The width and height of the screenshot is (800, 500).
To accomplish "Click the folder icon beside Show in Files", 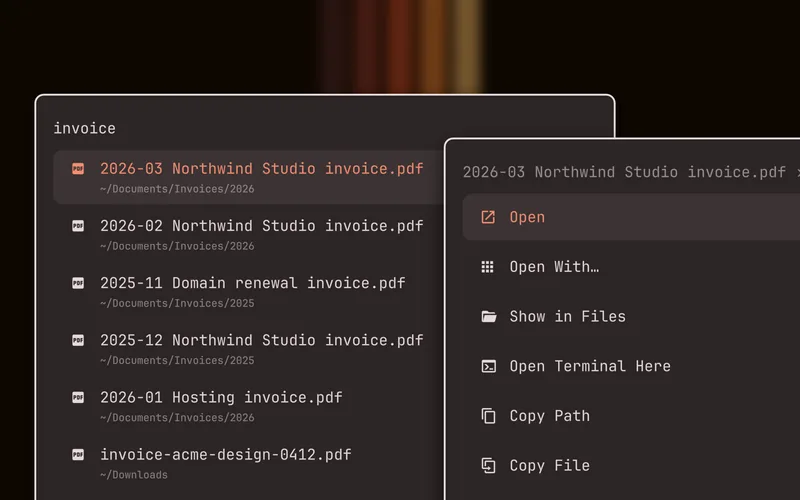I will click(488, 316).
